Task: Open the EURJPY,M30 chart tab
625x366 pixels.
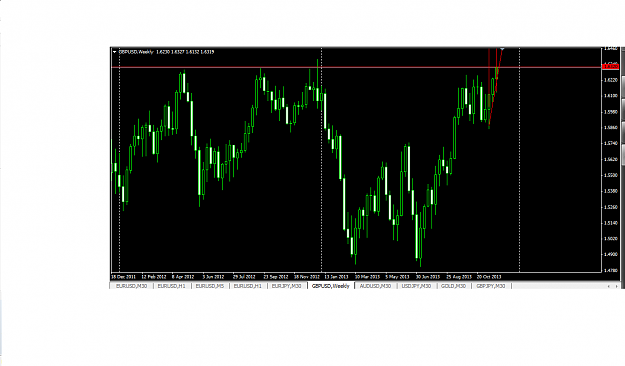Action: pos(287,286)
